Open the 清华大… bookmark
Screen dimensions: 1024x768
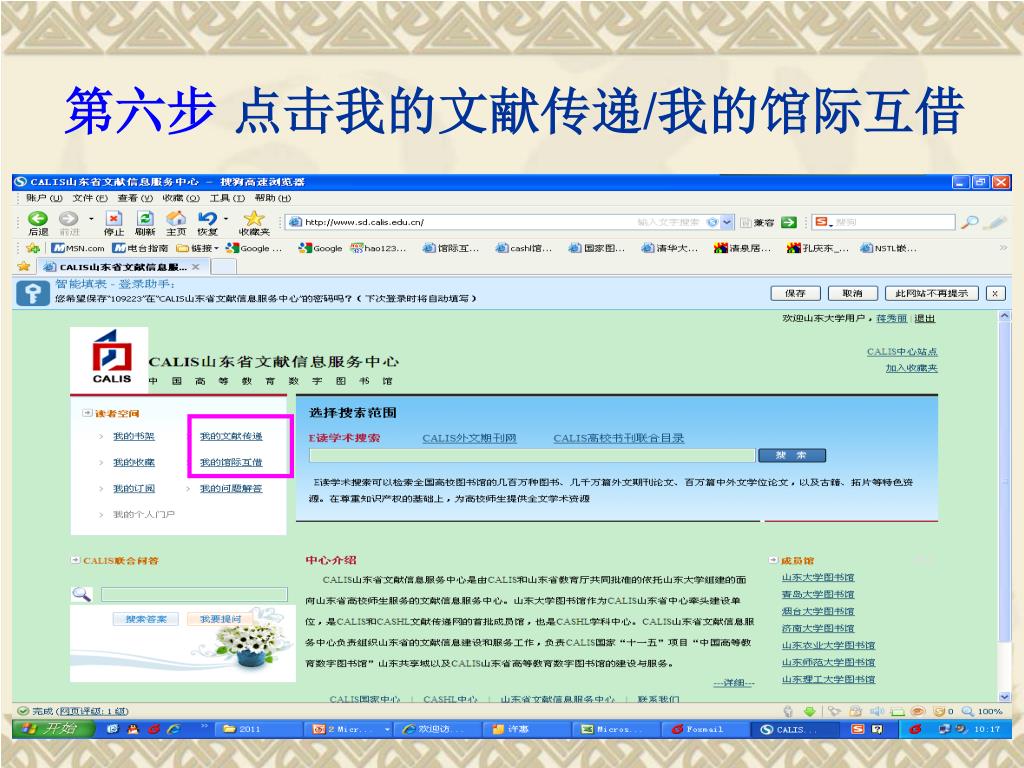pos(670,248)
